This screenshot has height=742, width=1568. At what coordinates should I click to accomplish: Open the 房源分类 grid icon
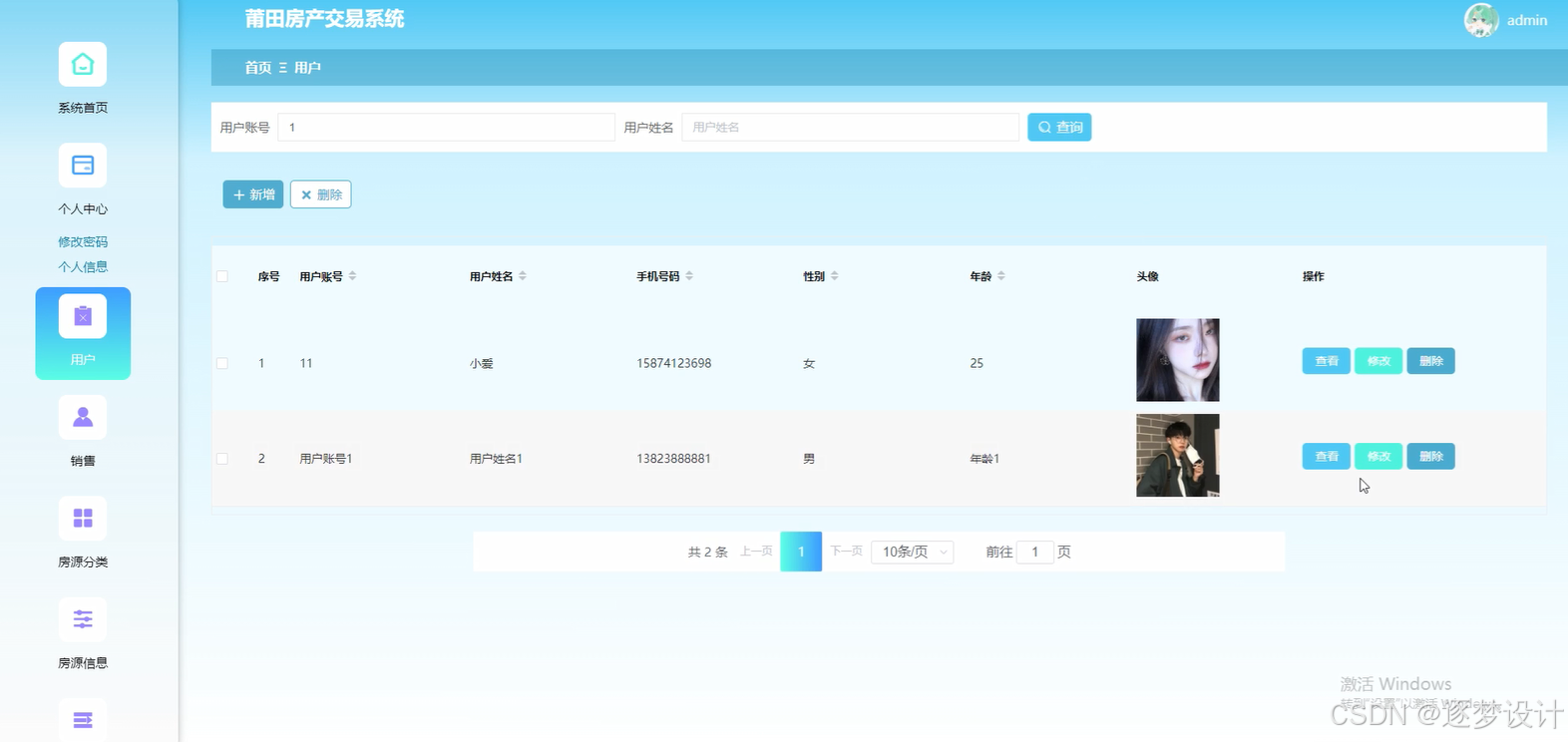pyautogui.click(x=83, y=519)
